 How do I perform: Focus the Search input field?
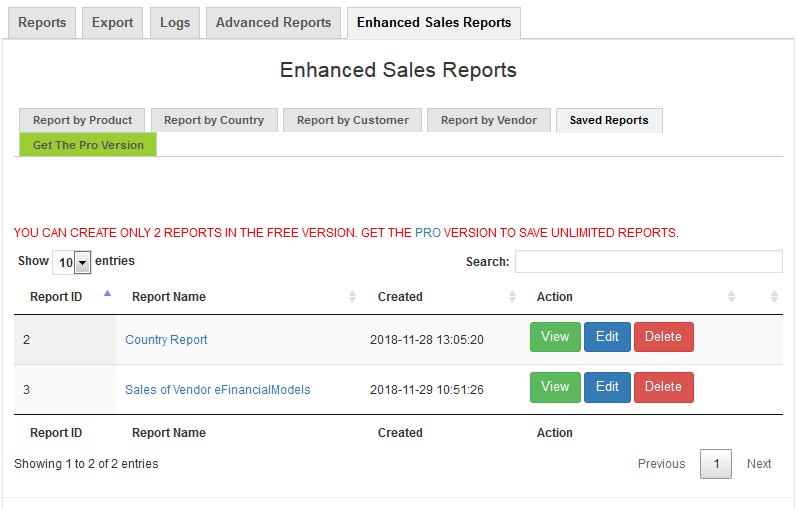[649, 262]
